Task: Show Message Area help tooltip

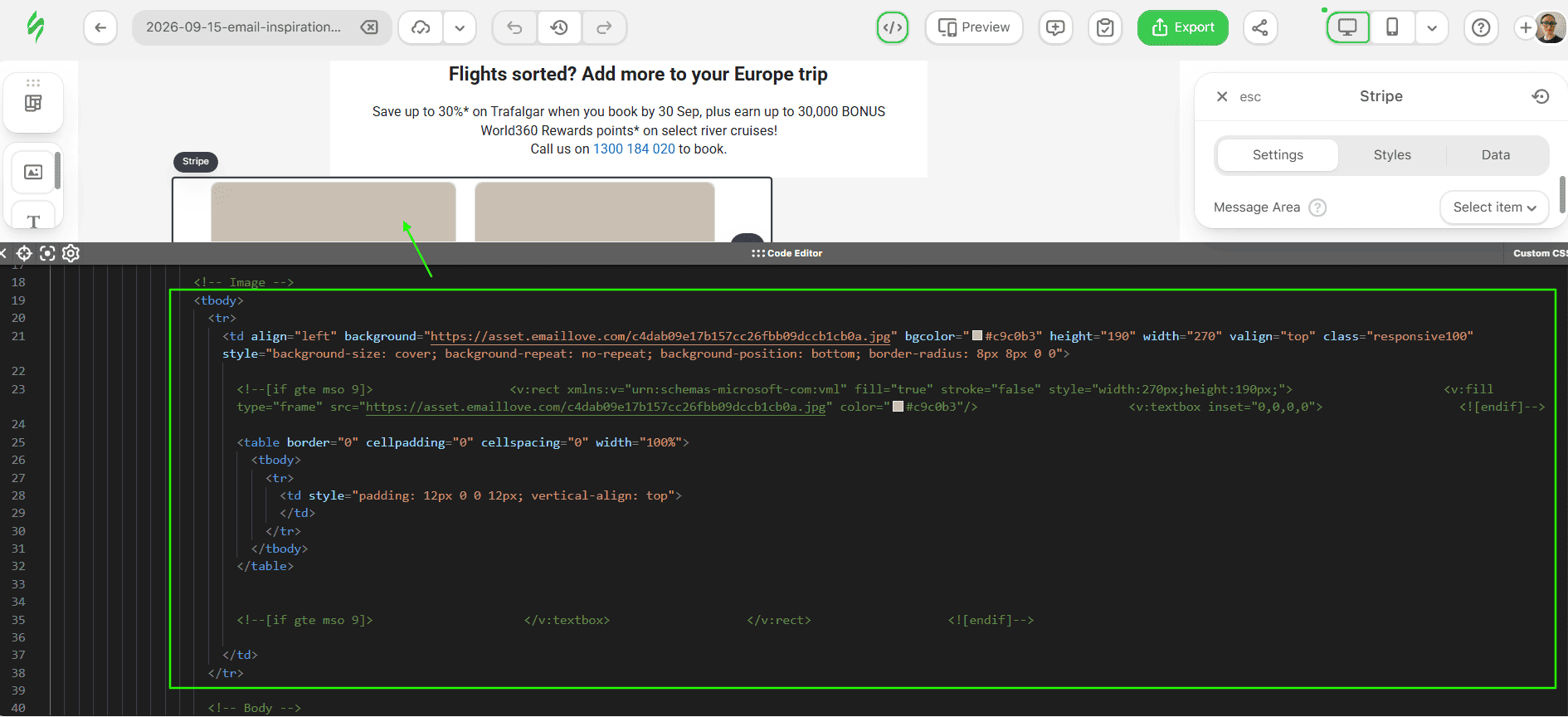Action: [x=1317, y=207]
